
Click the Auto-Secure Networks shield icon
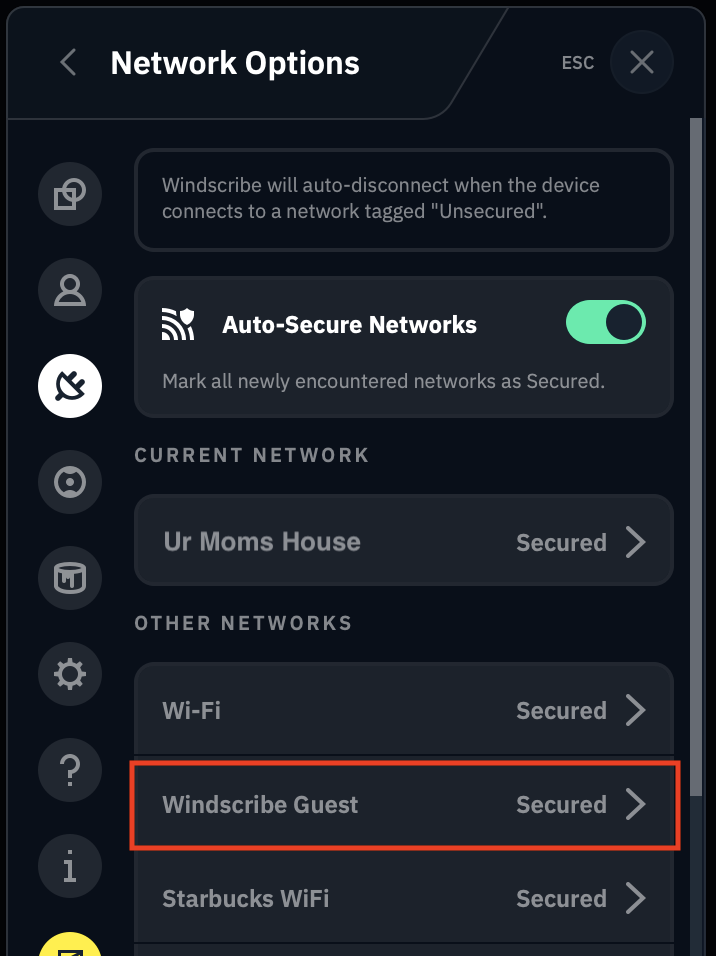tap(178, 322)
